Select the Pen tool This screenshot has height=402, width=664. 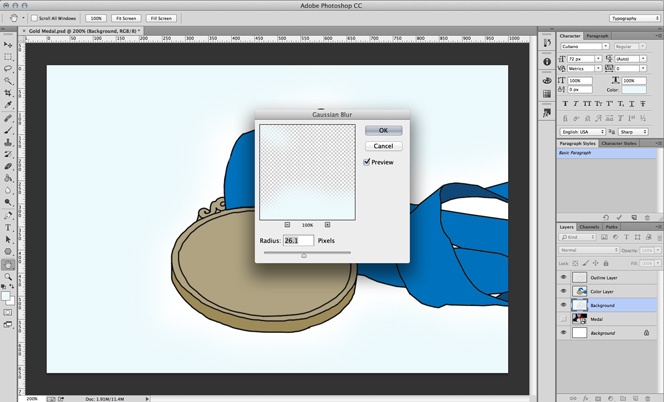[8, 216]
